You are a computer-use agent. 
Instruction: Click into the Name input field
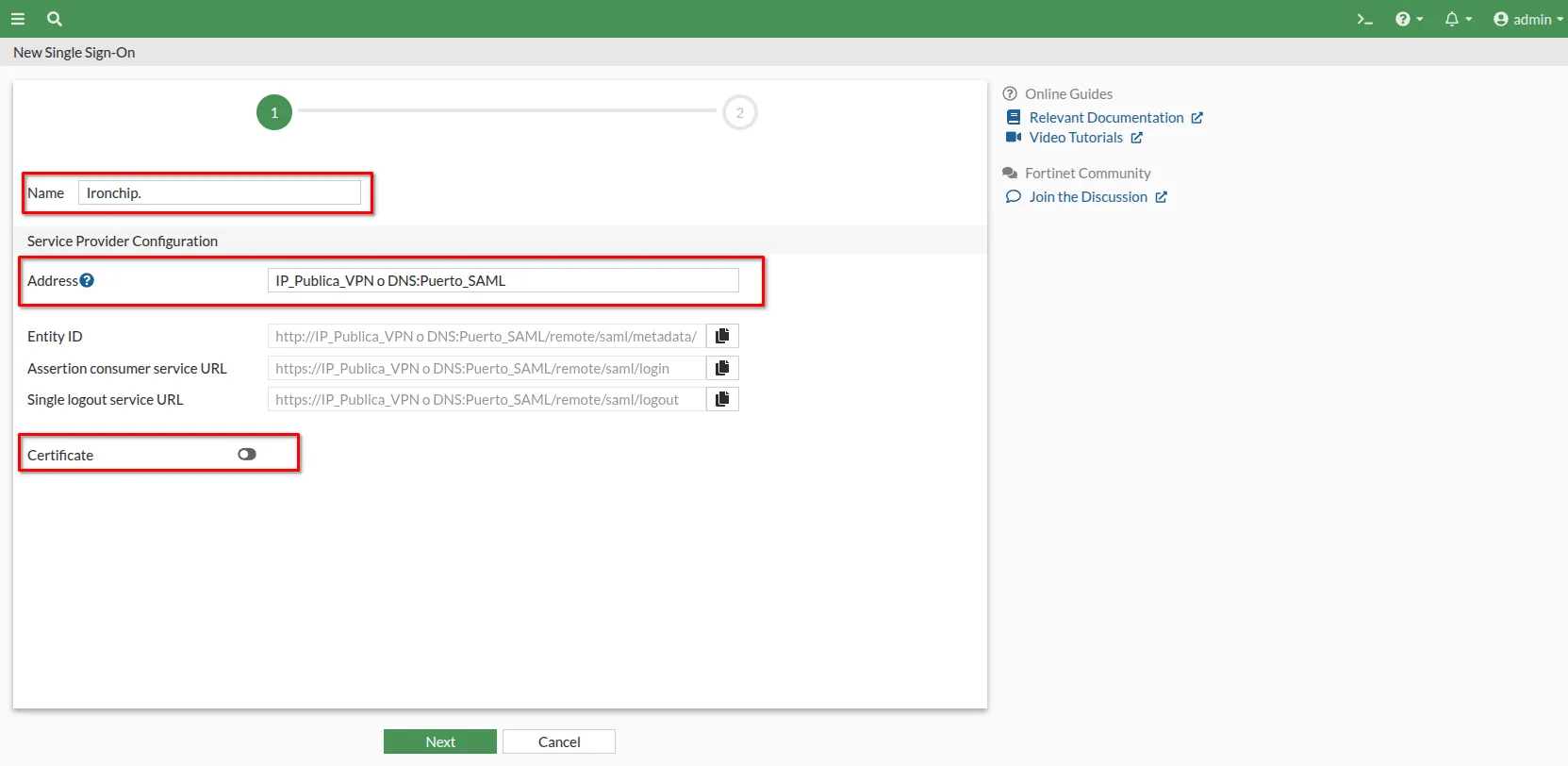(219, 192)
